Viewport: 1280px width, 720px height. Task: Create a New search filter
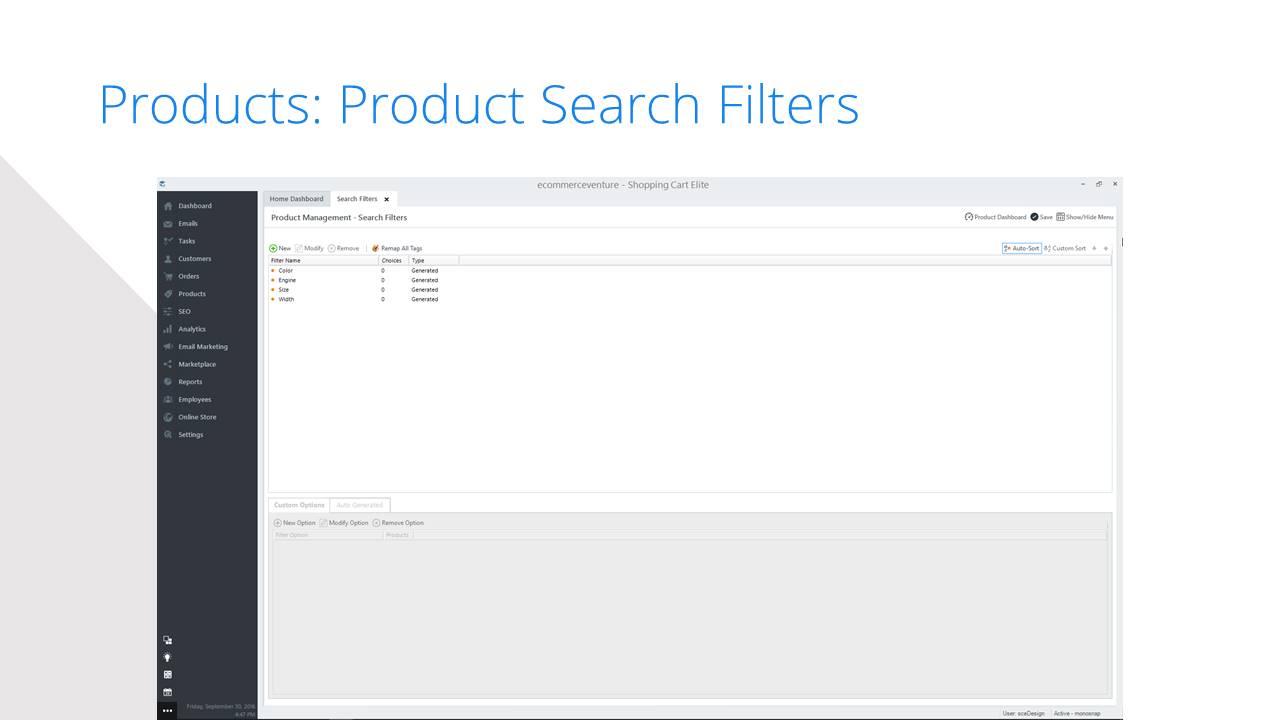tap(280, 248)
